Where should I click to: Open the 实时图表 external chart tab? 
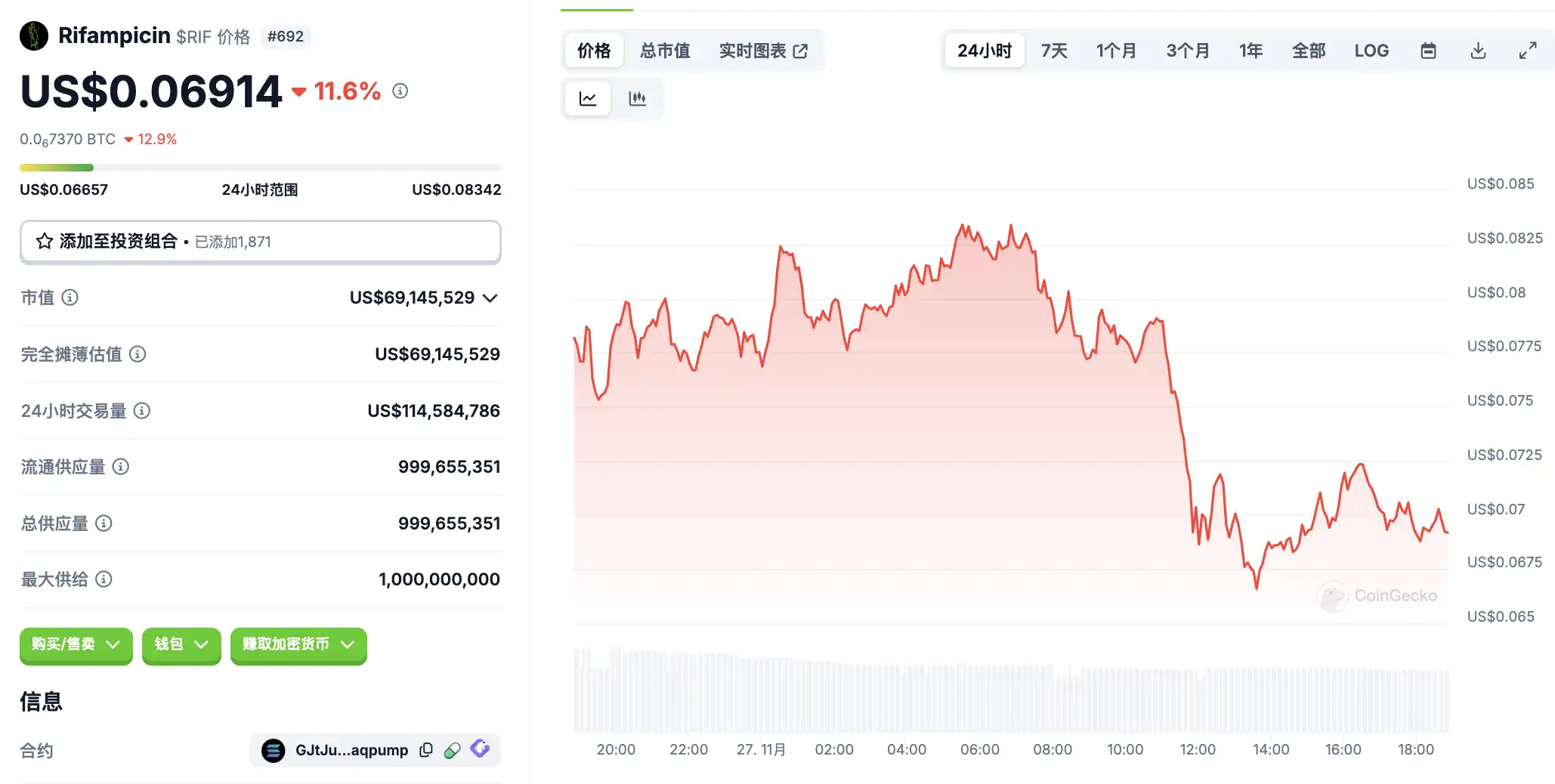(762, 51)
